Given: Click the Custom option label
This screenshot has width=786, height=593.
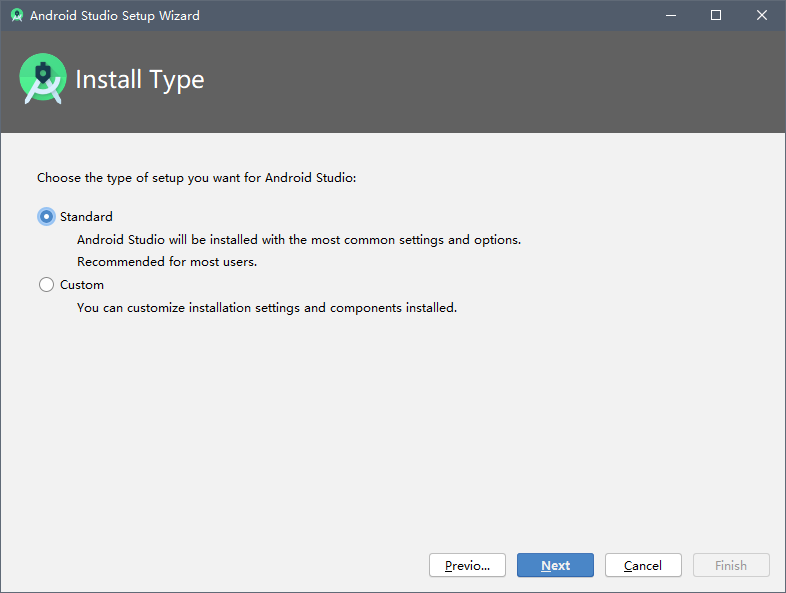Looking at the screenshot, I should (x=82, y=285).
